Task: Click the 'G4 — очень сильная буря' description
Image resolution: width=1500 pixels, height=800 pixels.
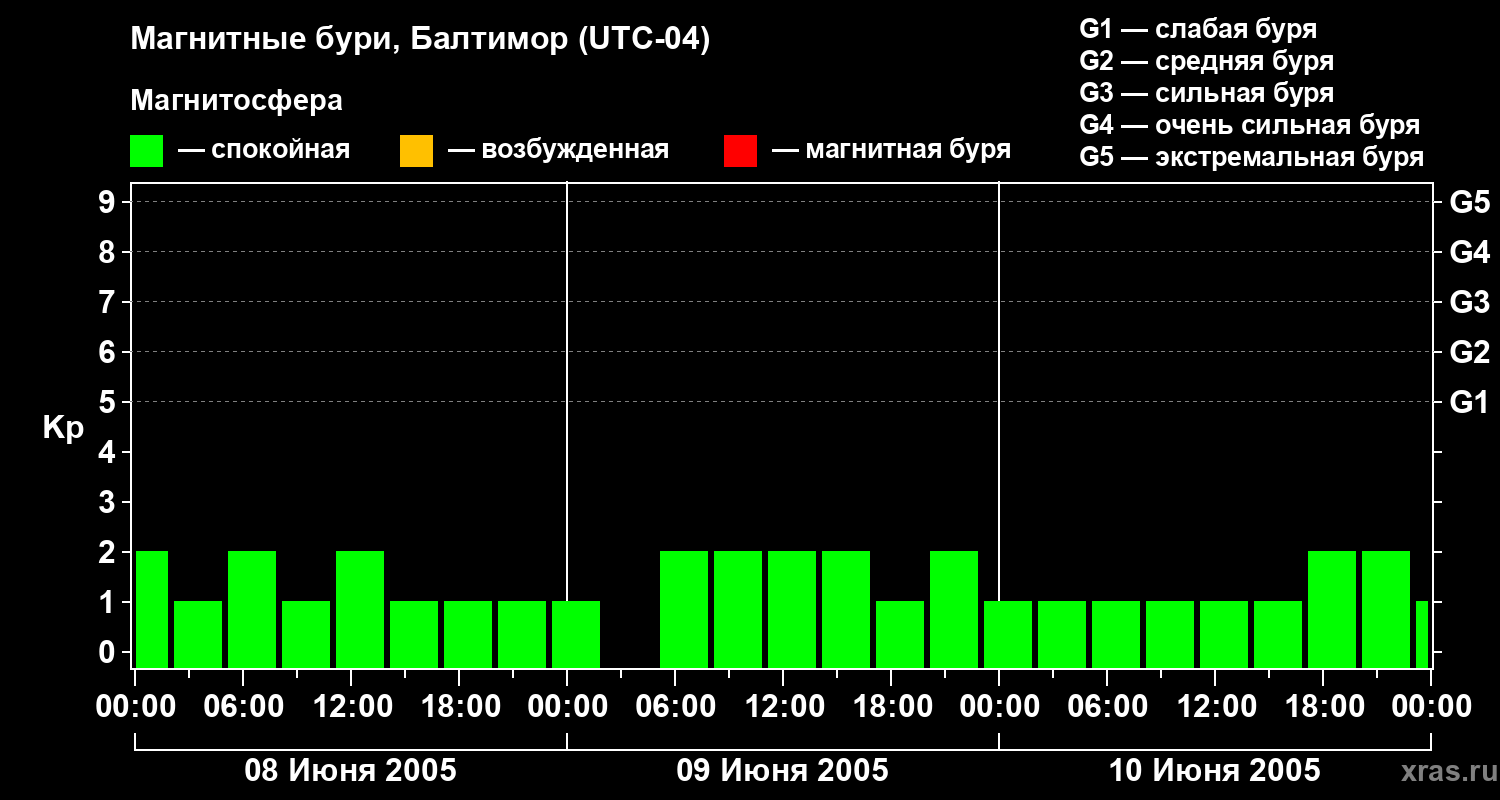Action: click(1250, 125)
